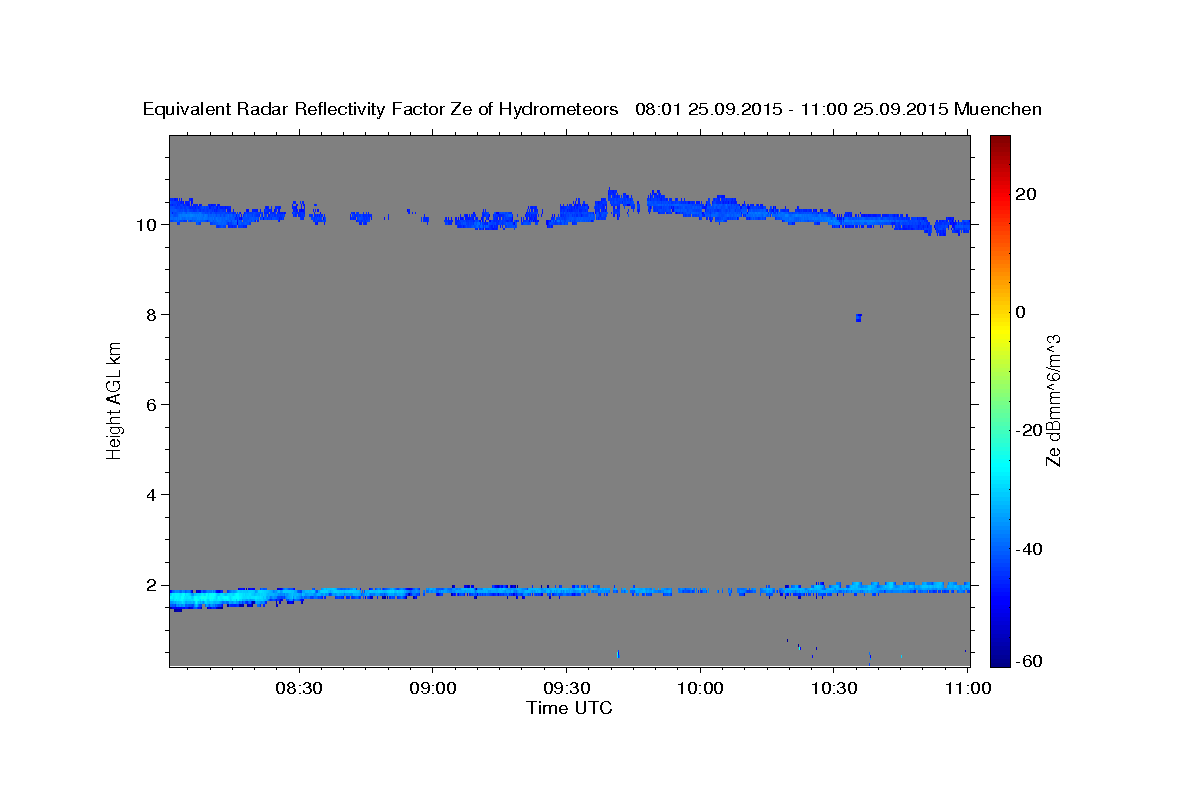Select the 09:30 time tick label

[567, 689]
